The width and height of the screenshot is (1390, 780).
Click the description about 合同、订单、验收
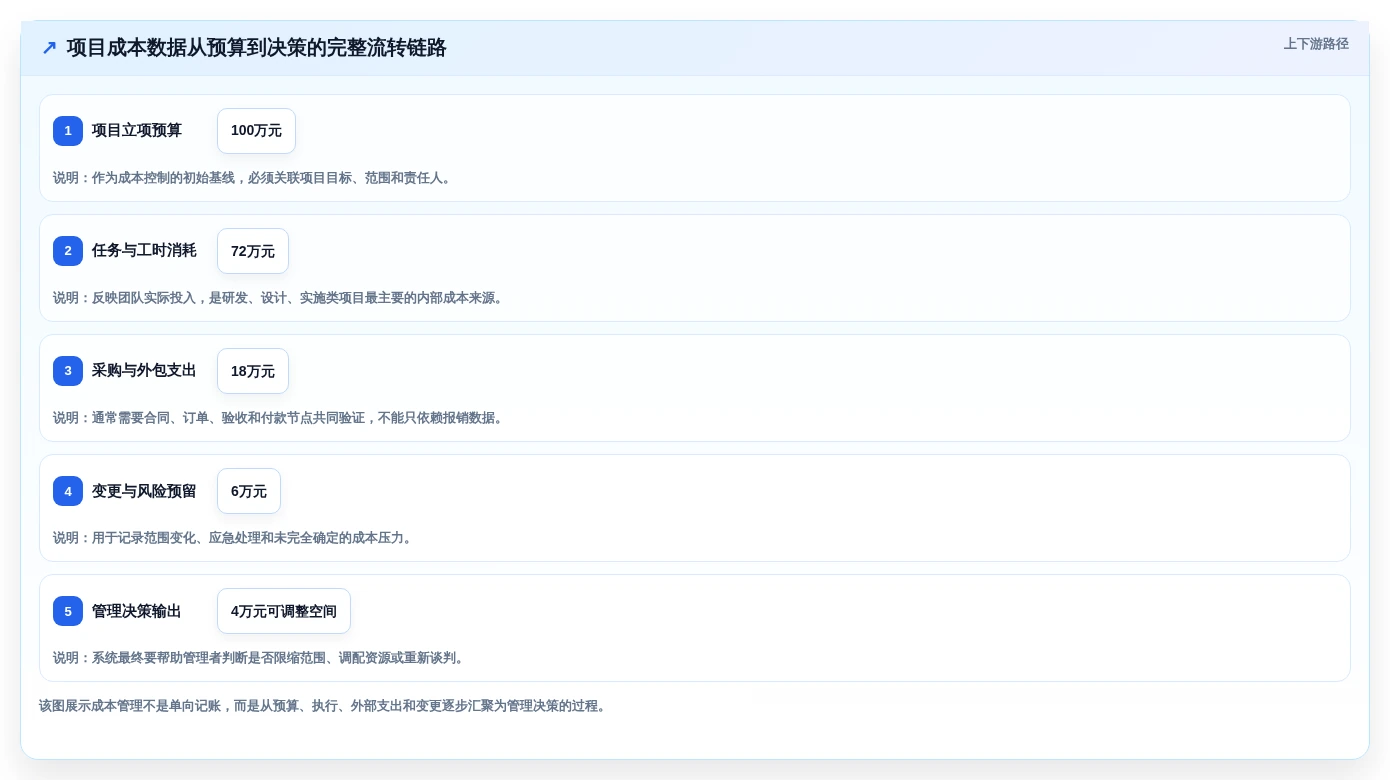280,418
